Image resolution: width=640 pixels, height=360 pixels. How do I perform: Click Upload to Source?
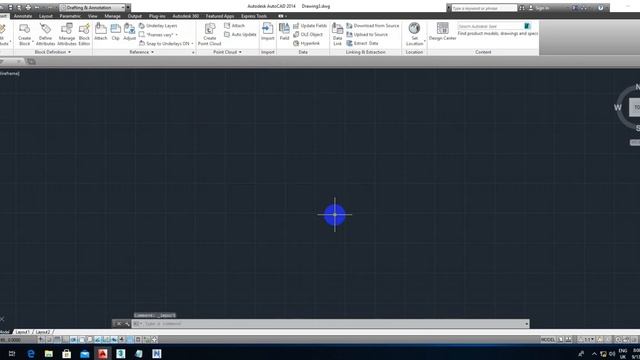[x=367, y=35]
